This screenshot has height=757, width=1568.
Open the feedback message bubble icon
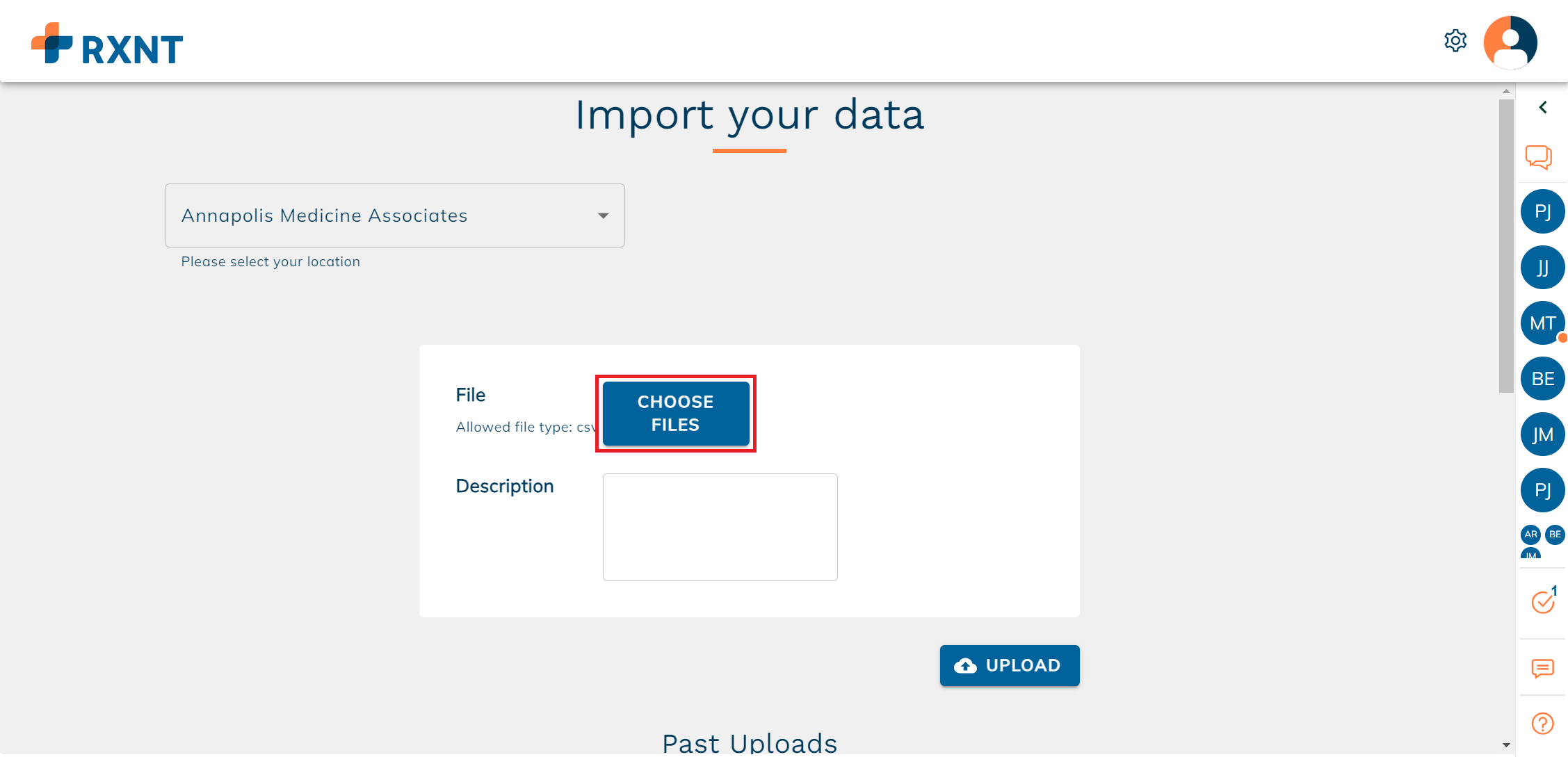coord(1542,669)
